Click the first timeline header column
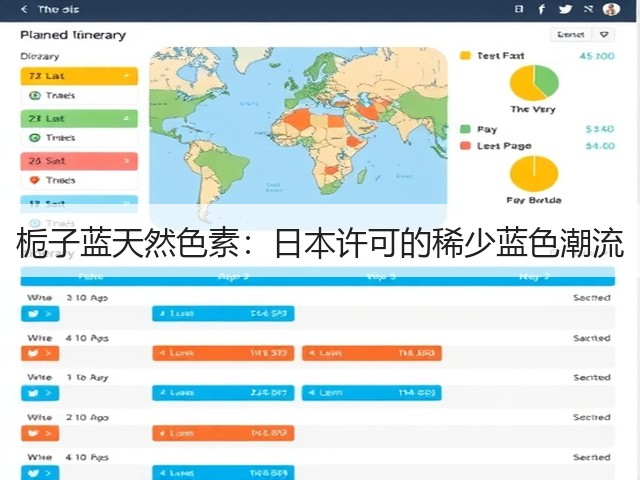 pyautogui.click(x=91, y=277)
